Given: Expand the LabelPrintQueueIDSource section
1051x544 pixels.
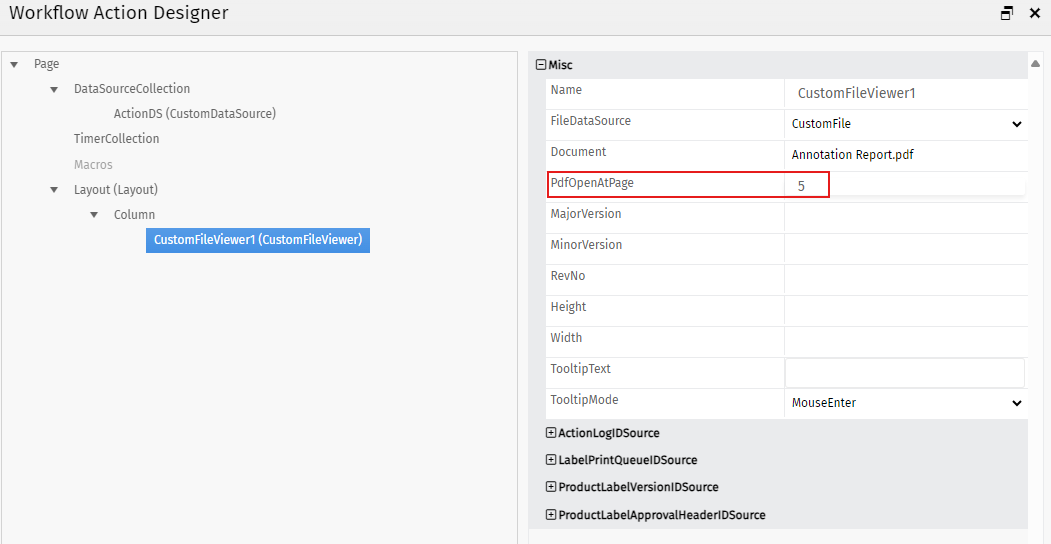Looking at the screenshot, I should [551, 460].
